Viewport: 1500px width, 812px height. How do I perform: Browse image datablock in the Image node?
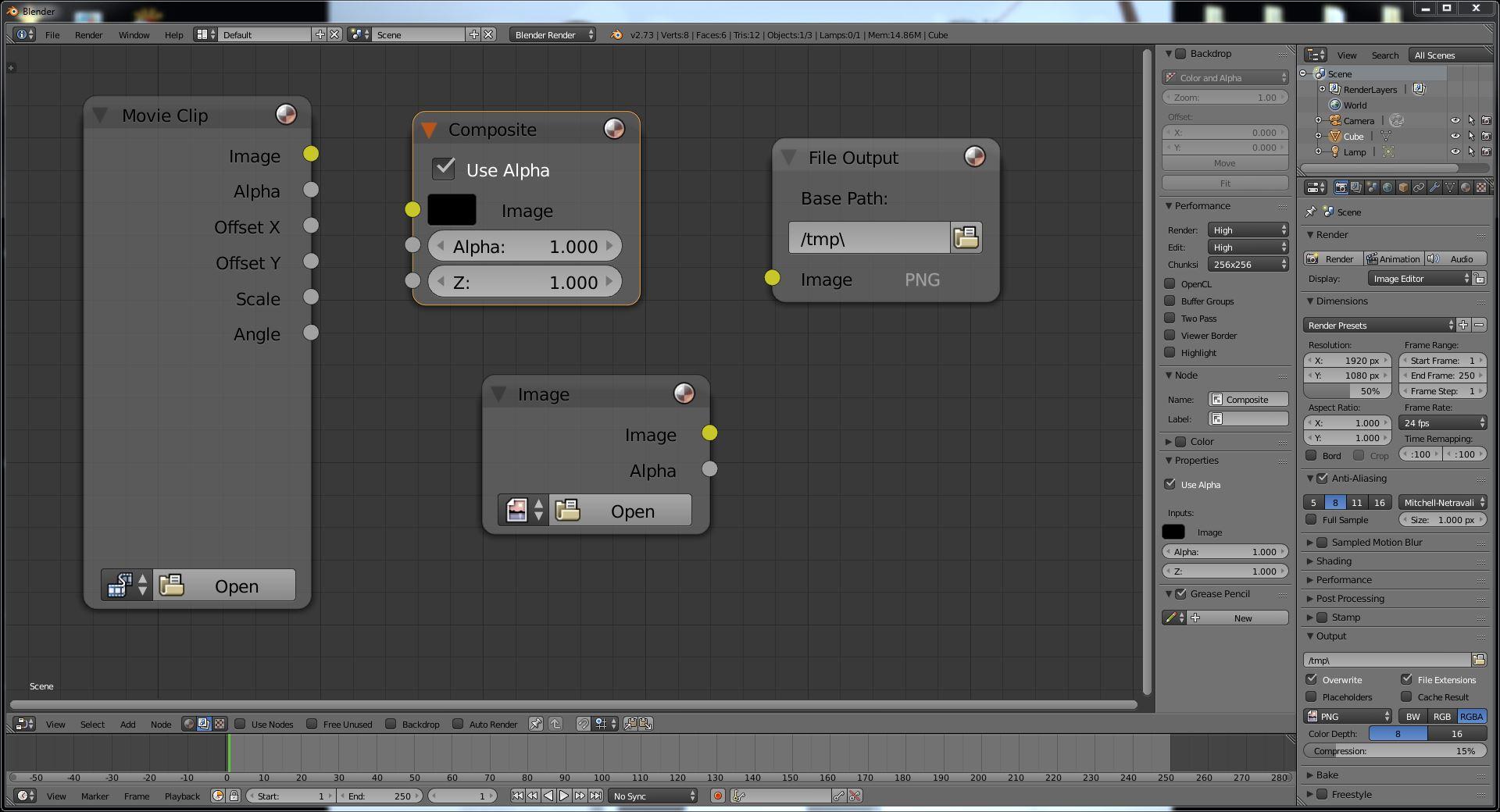tap(523, 511)
